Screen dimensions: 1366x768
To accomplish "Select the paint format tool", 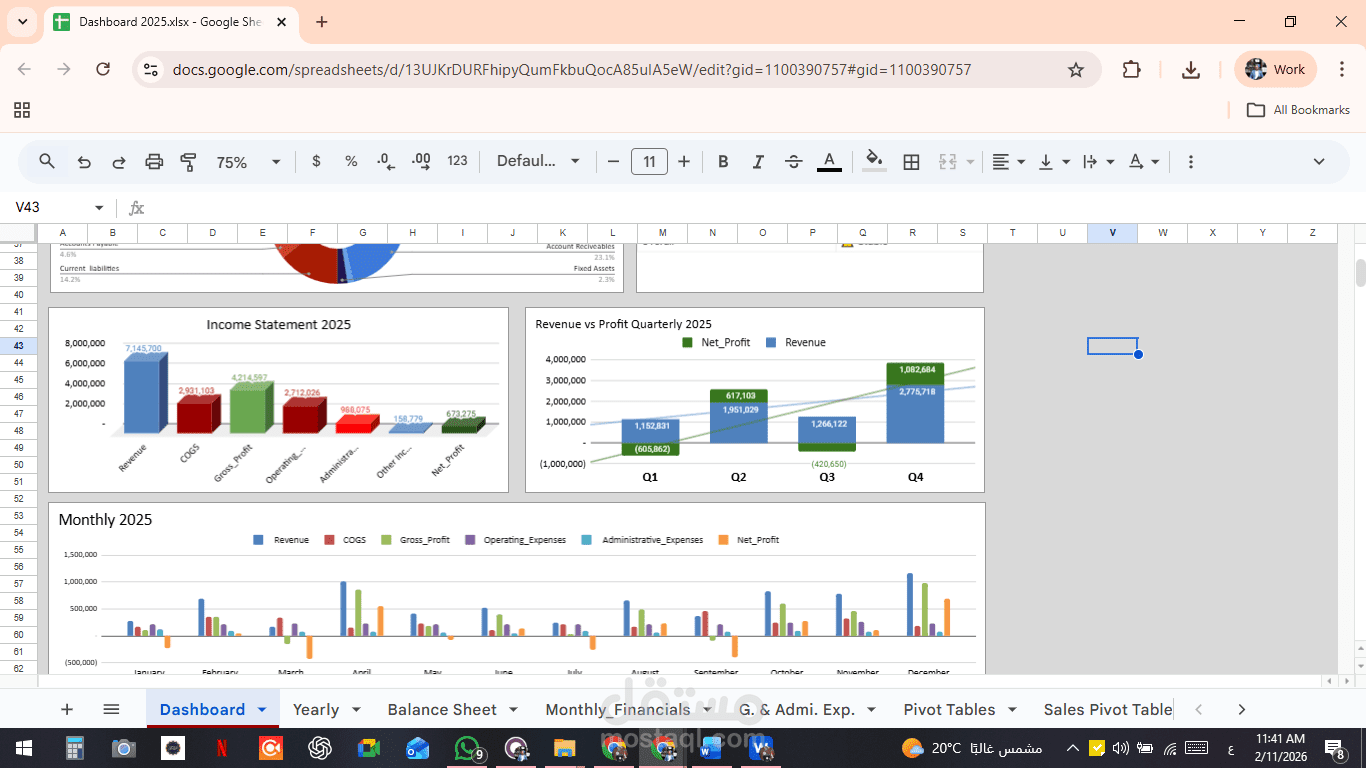I will pyautogui.click(x=188, y=161).
